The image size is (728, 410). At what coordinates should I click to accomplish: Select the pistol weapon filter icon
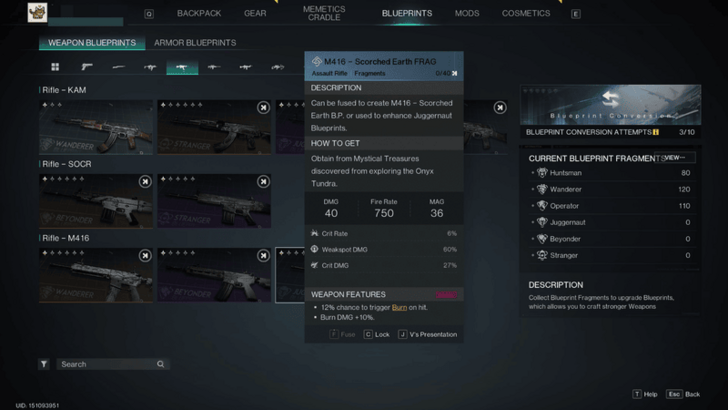(x=87, y=67)
